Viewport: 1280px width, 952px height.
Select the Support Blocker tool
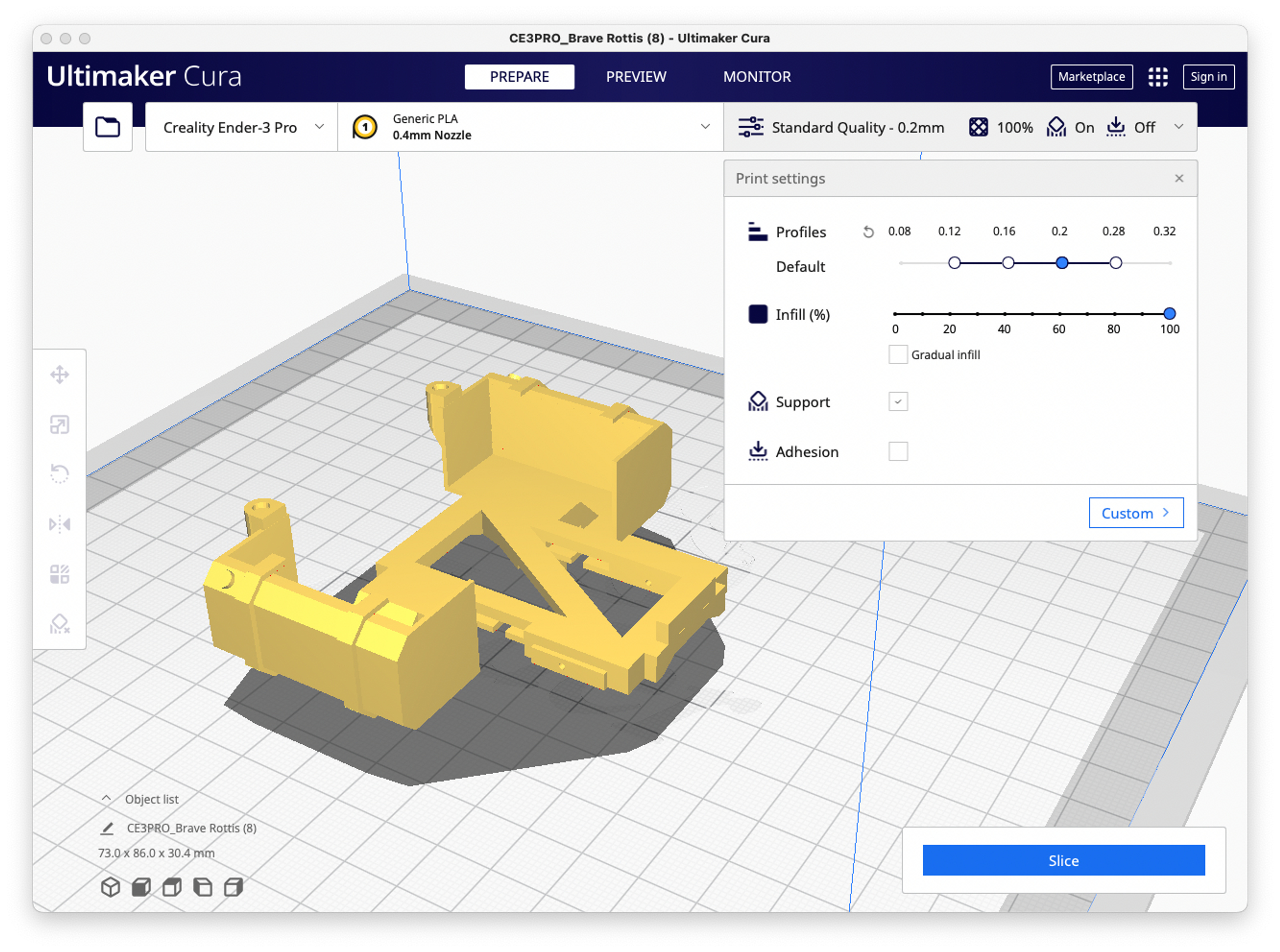point(59,623)
